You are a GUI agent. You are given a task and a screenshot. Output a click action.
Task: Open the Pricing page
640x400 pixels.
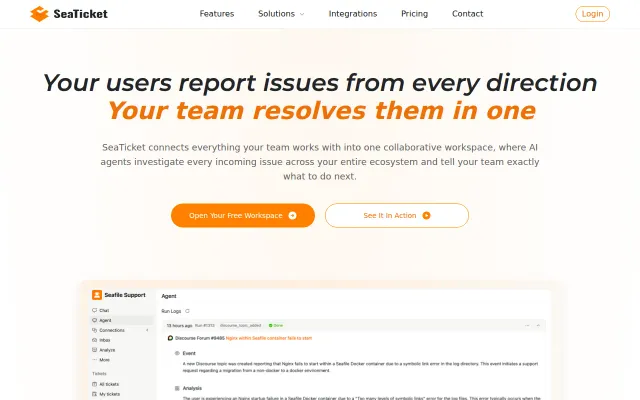(414, 14)
